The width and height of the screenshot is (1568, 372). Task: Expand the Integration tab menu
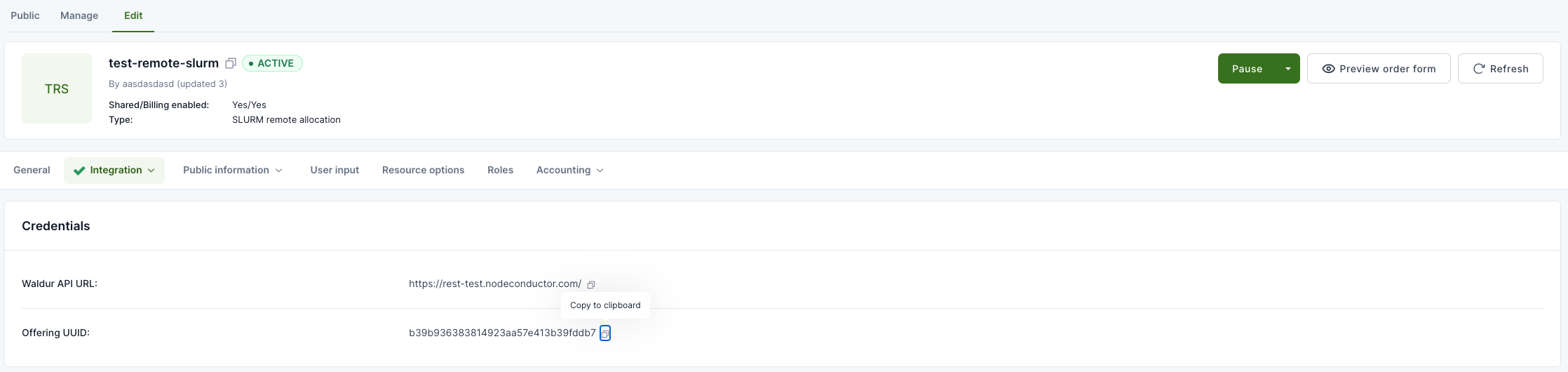point(151,171)
